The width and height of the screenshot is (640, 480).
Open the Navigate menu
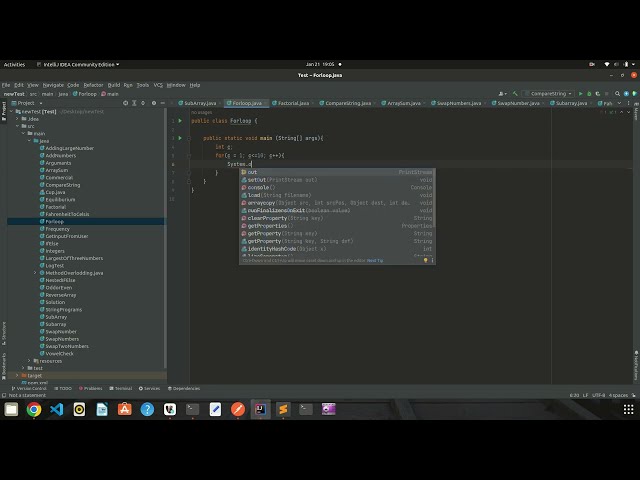(53, 85)
